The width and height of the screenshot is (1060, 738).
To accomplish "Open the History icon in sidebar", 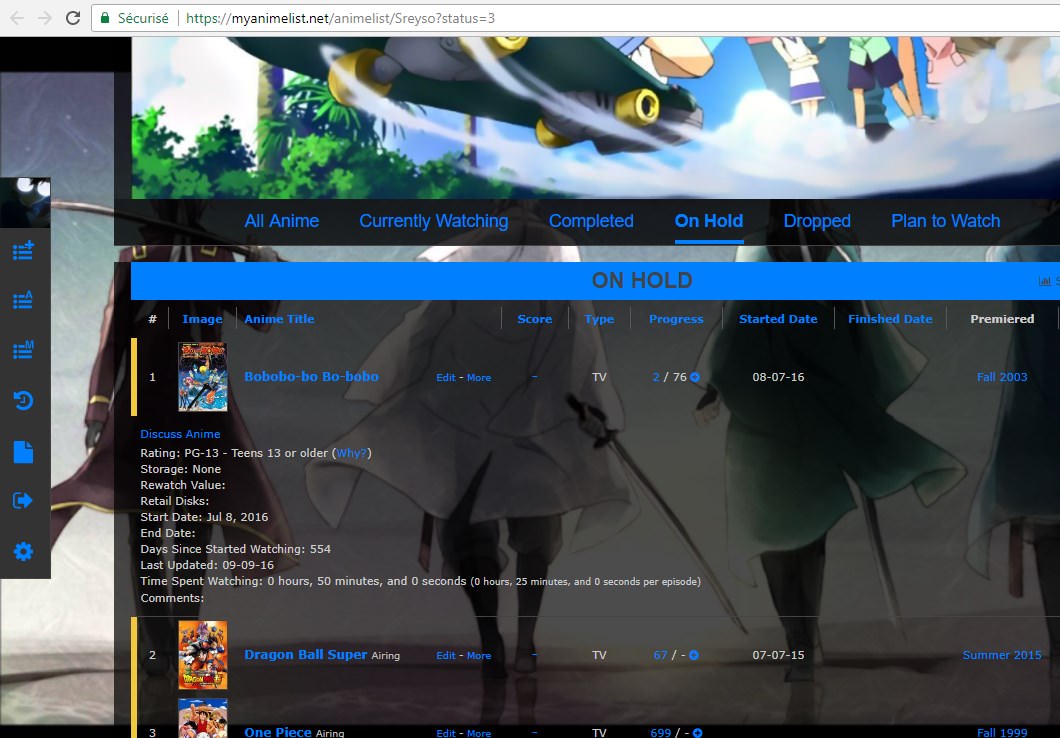I will (x=23, y=401).
